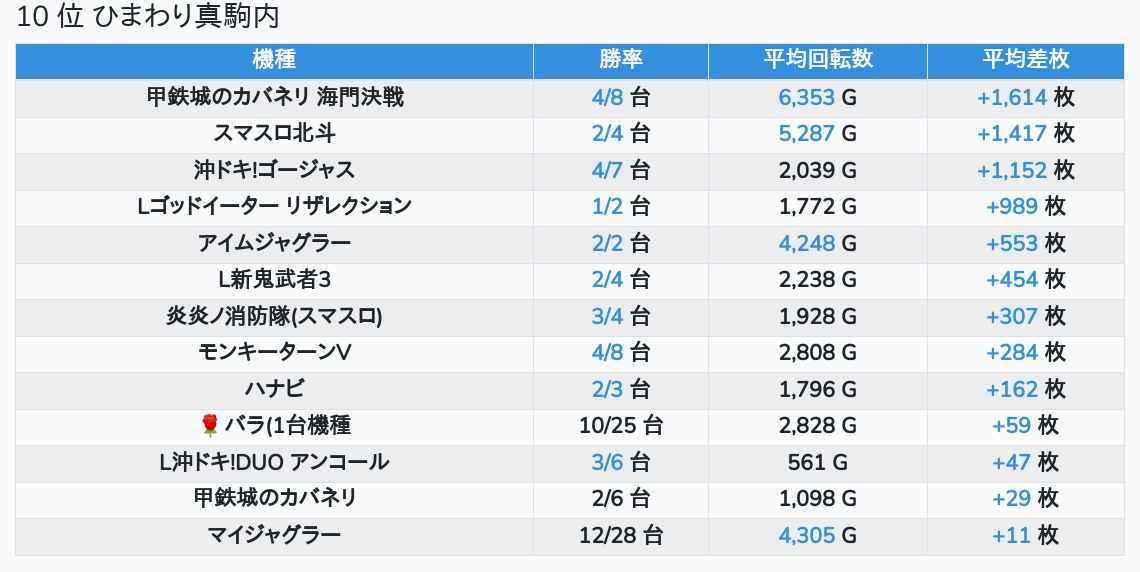This screenshot has width=1140, height=572.
Task: Choose the L新鬼武者3 row
Action: pos(274,279)
